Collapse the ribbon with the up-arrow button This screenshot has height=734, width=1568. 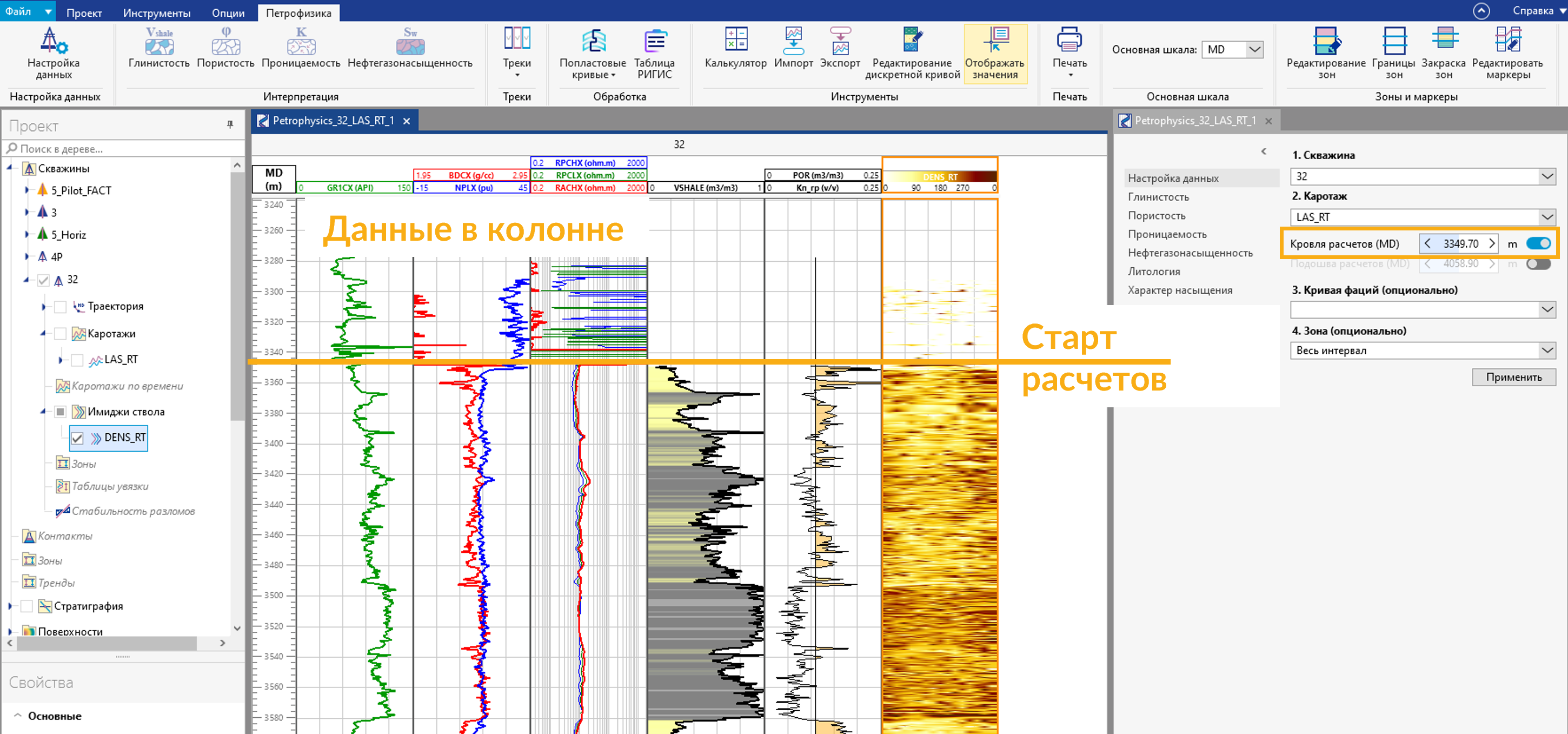click(1481, 11)
